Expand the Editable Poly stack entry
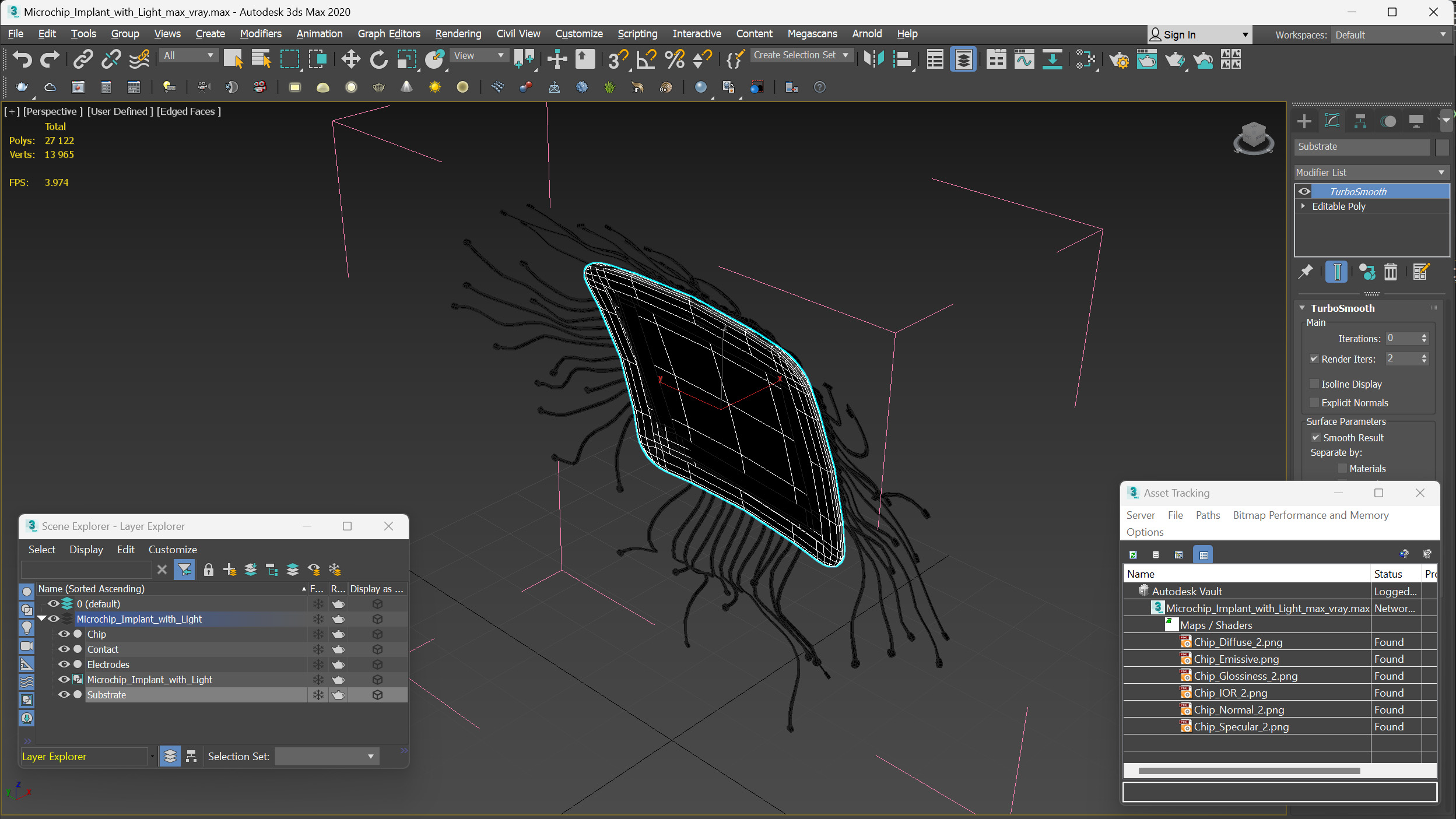1456x819 pixels. point(1303,206)
